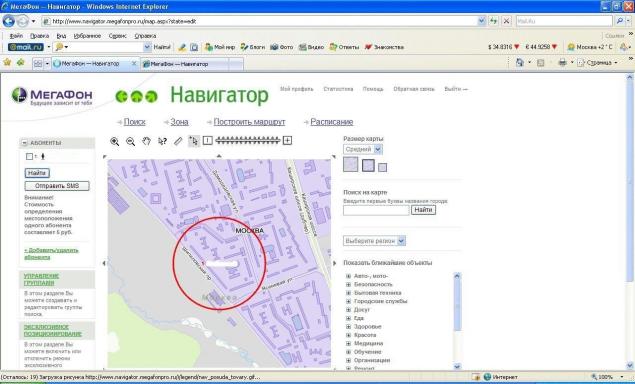
Task: Click the plus icon at zoom scale end
Action: 287,140
